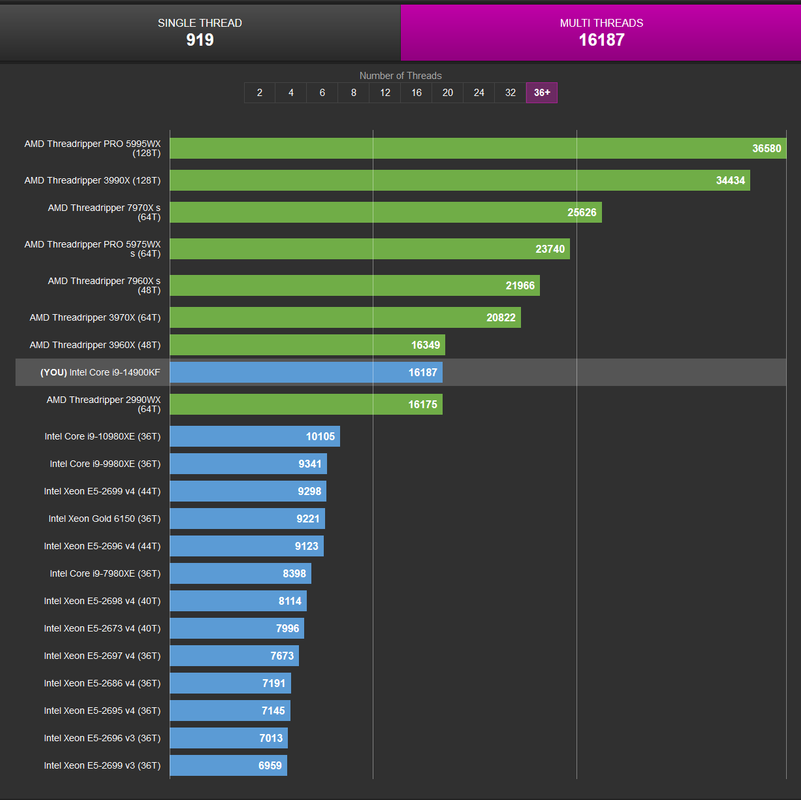This screenshot has width=801, height=800.
Task: Click the 'AMD Threadripper 7960X s (48T)' label
Action: click(104, 285)
